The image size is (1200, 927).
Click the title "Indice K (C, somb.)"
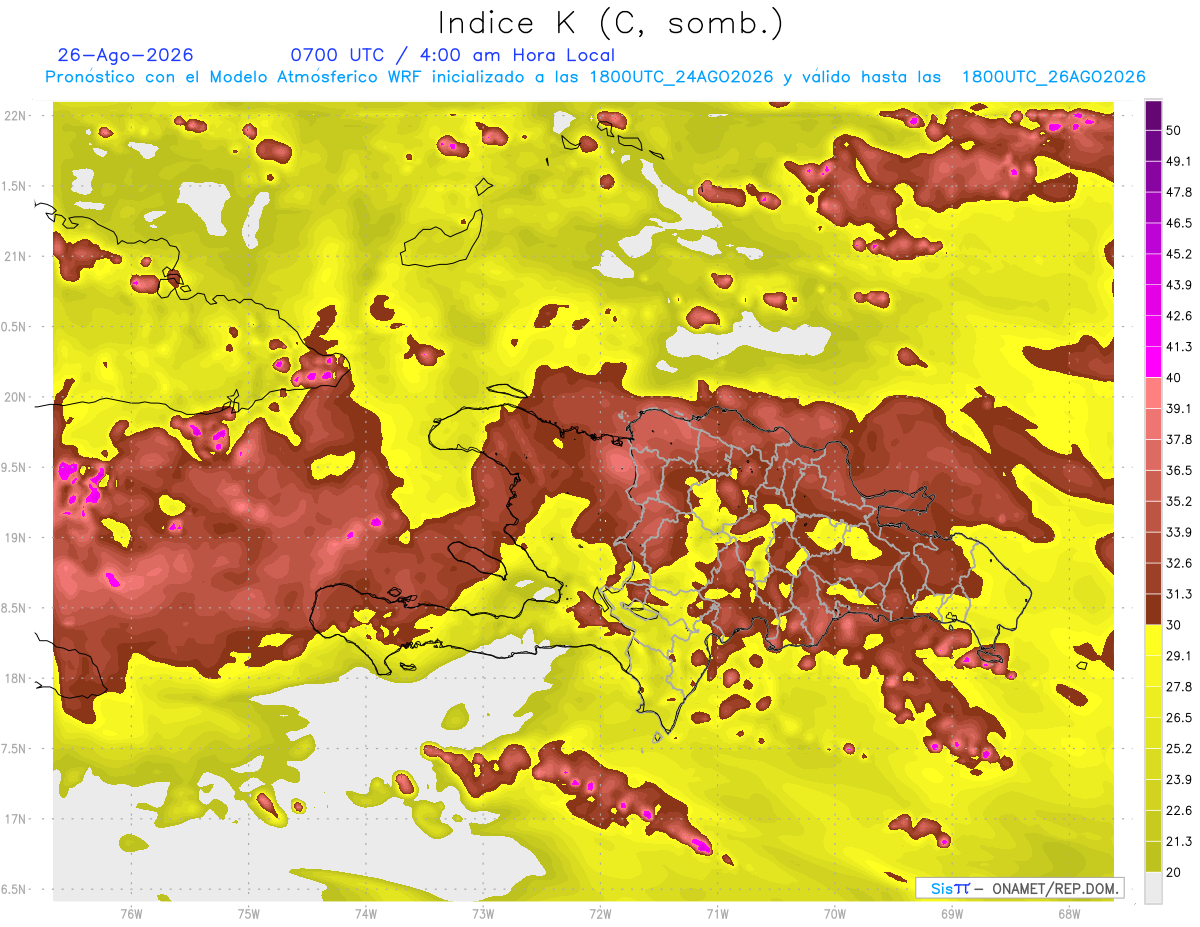(610, 22)
